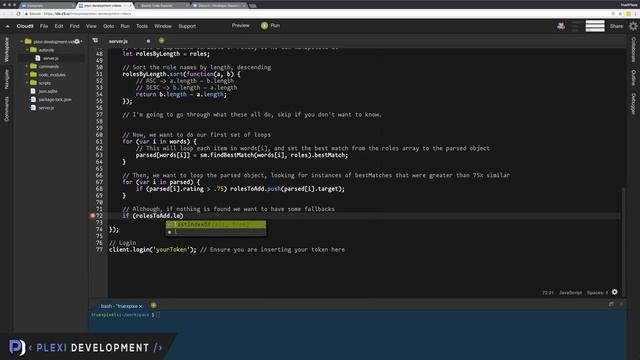Select the commands folder
The height and width of the screenshot is (360, 640).
[49, 66]
